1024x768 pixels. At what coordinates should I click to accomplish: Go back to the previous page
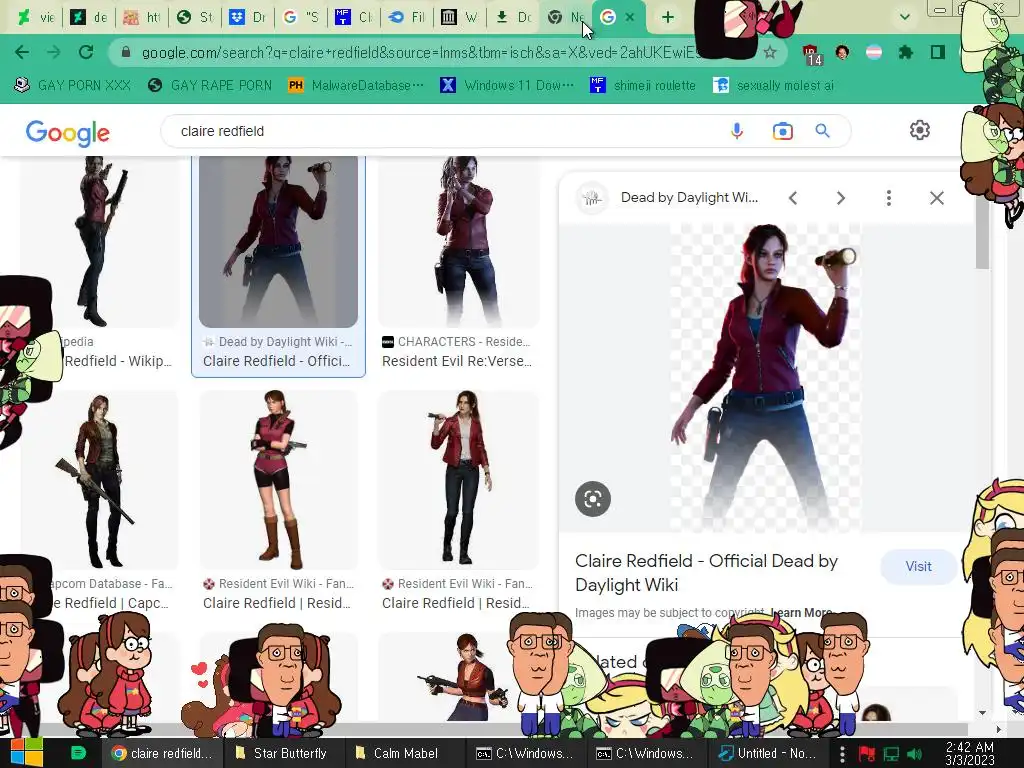pos(22,52)
